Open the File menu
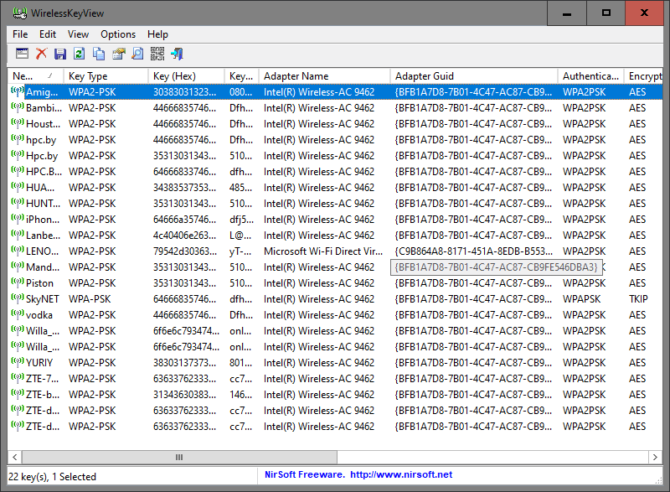The height and width of the screenshot is (492, 670). click(20, 34)
